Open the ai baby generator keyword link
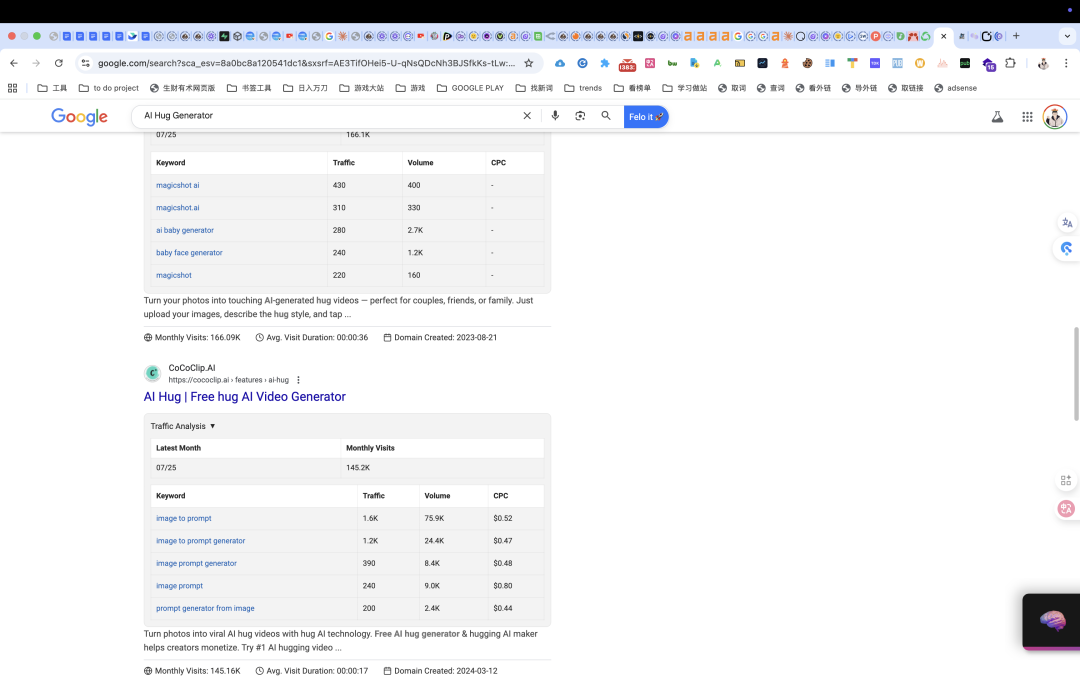 pyautogui.click(x=185, y=230)
